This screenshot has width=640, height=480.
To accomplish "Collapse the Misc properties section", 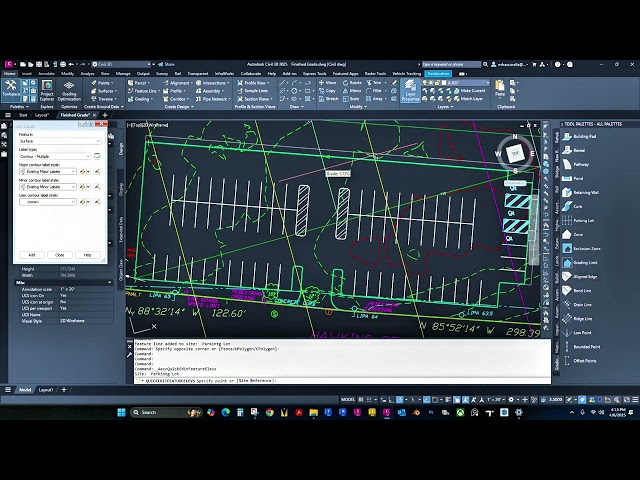I will pyautogui.click(x=109, y=282).
